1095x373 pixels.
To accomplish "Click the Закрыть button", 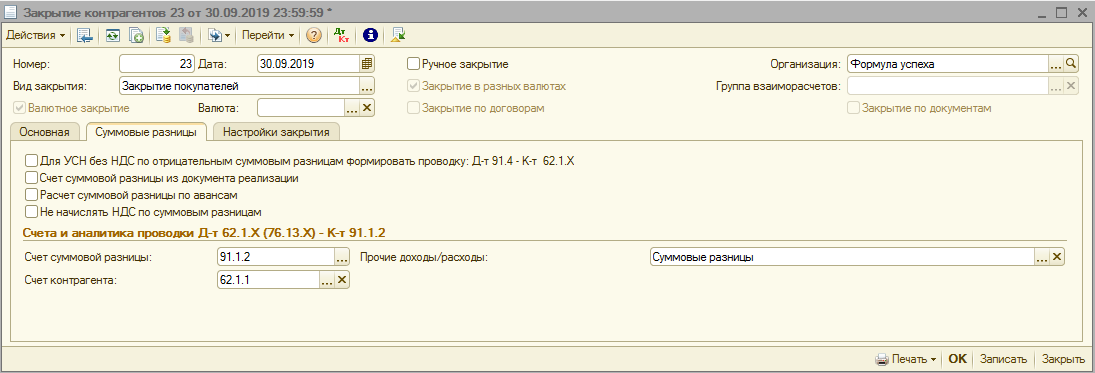I will pos(1064,359).
